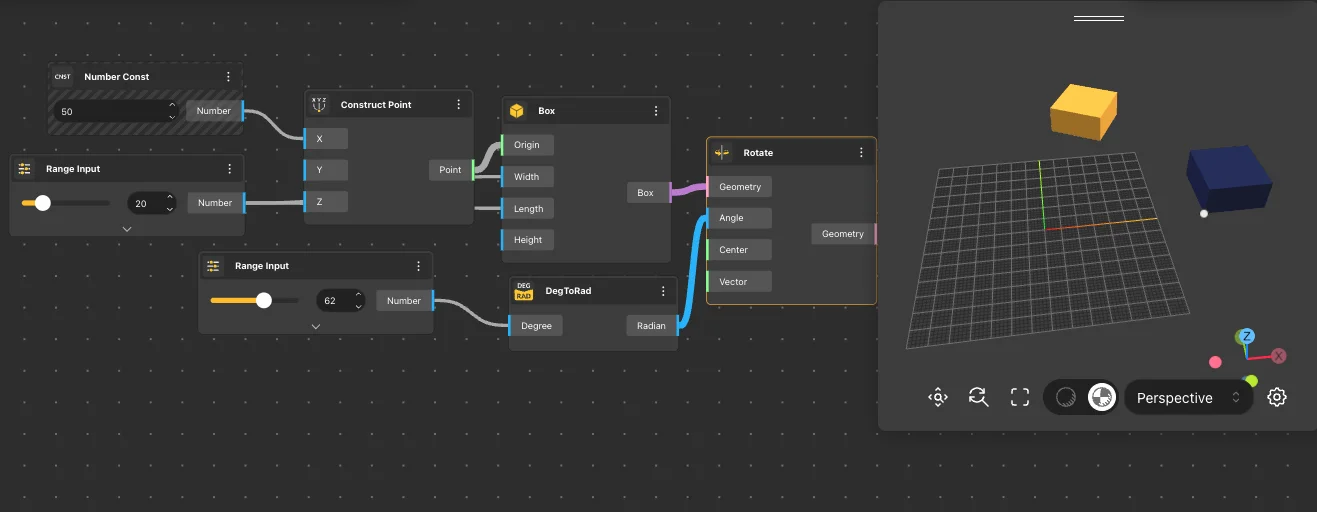Image resolution: width=1317 pixels, height=512 pixels.
Task: Click the Construct Point XYZ icon
Action: click(x=319, y=104)
